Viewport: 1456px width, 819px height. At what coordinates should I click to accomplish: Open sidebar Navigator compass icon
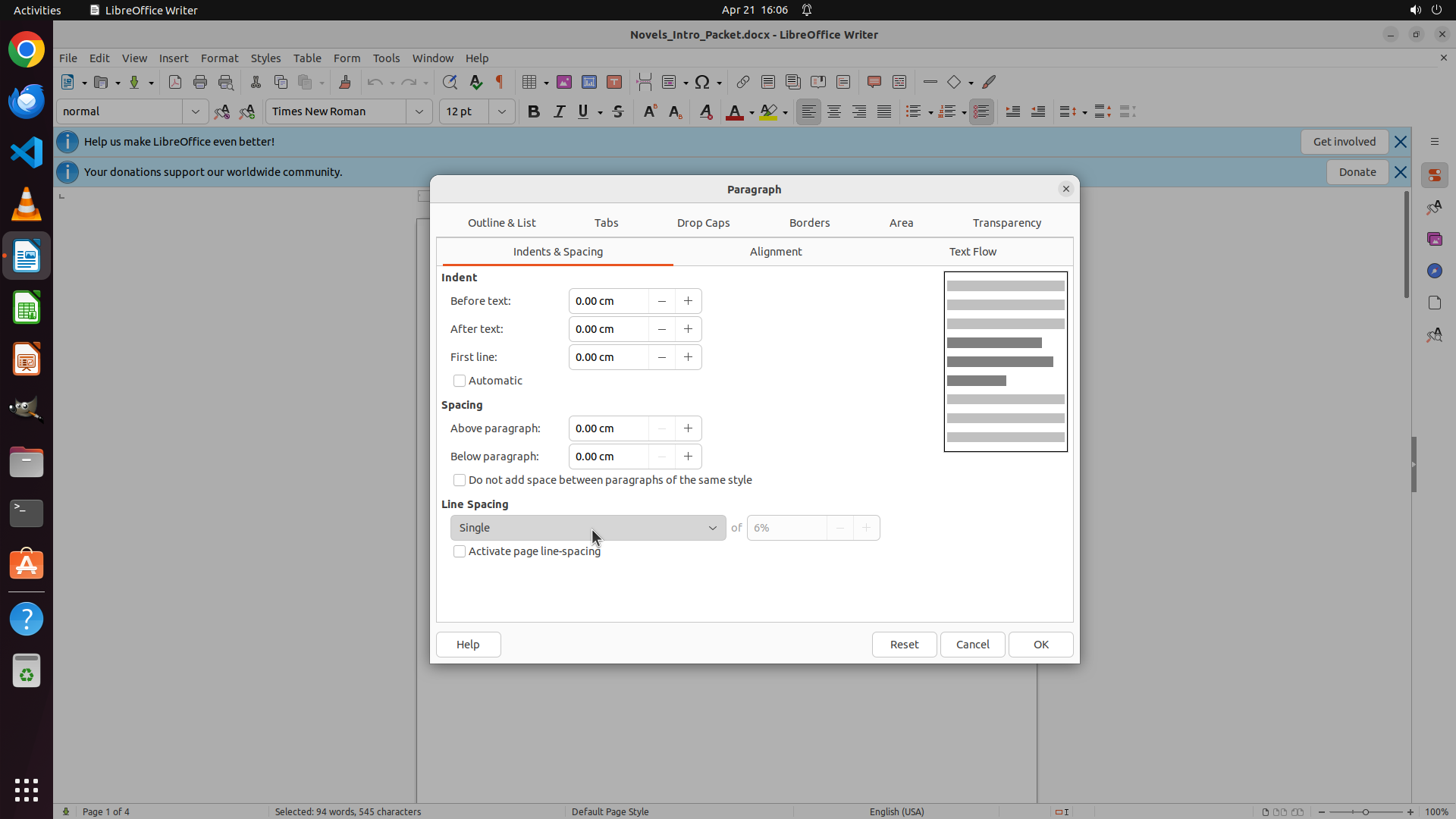[x=1434, y=271]
